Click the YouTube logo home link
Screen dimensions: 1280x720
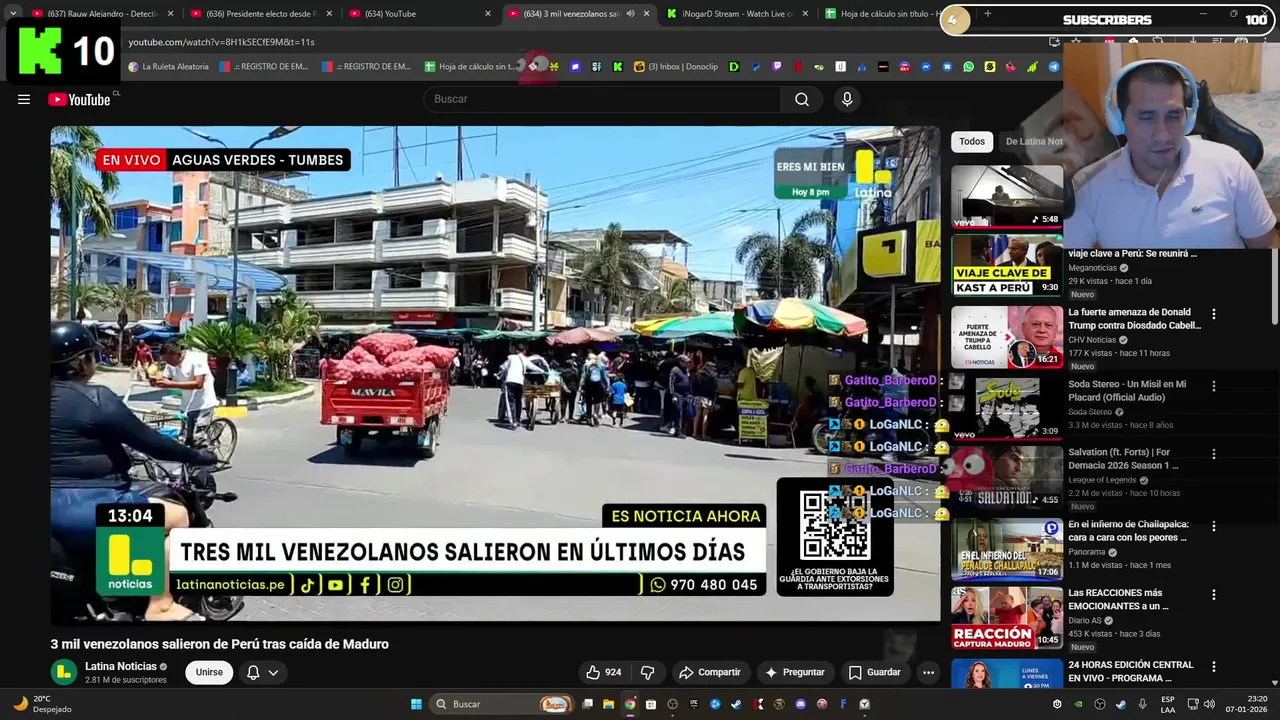point(79,99)
